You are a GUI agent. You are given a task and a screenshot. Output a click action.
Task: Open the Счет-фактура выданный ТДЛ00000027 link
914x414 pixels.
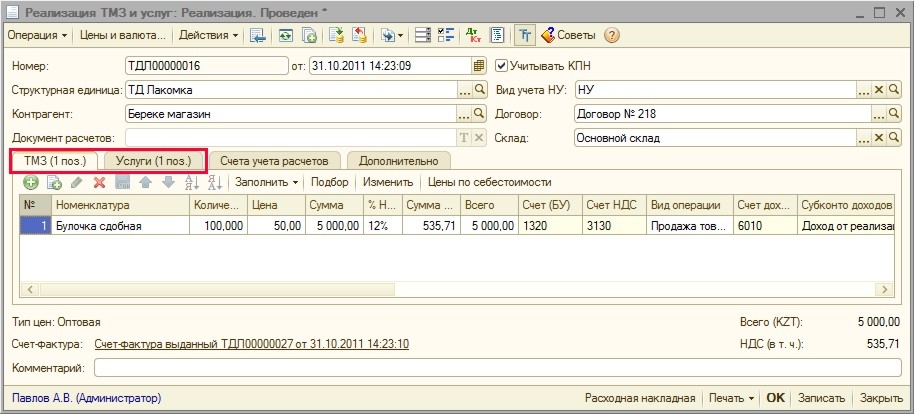click(x=251, y=344)
